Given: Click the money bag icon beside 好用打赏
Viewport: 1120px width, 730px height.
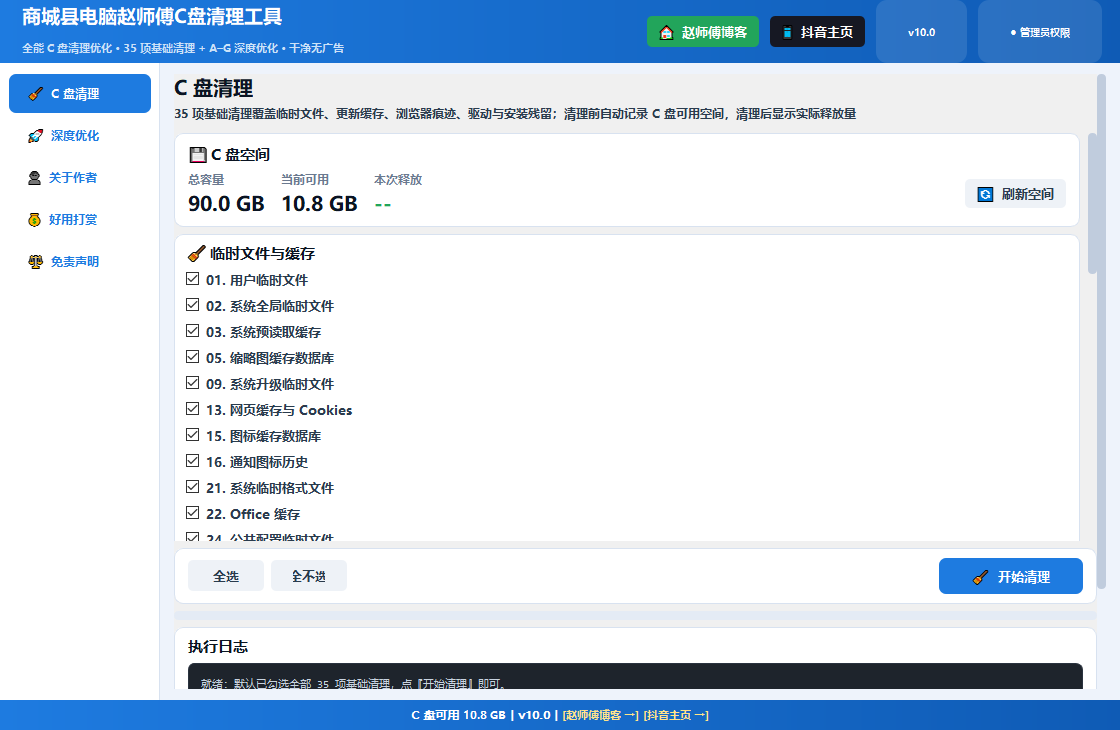Looking at the screenshot, I should click(x=34, y=219).
